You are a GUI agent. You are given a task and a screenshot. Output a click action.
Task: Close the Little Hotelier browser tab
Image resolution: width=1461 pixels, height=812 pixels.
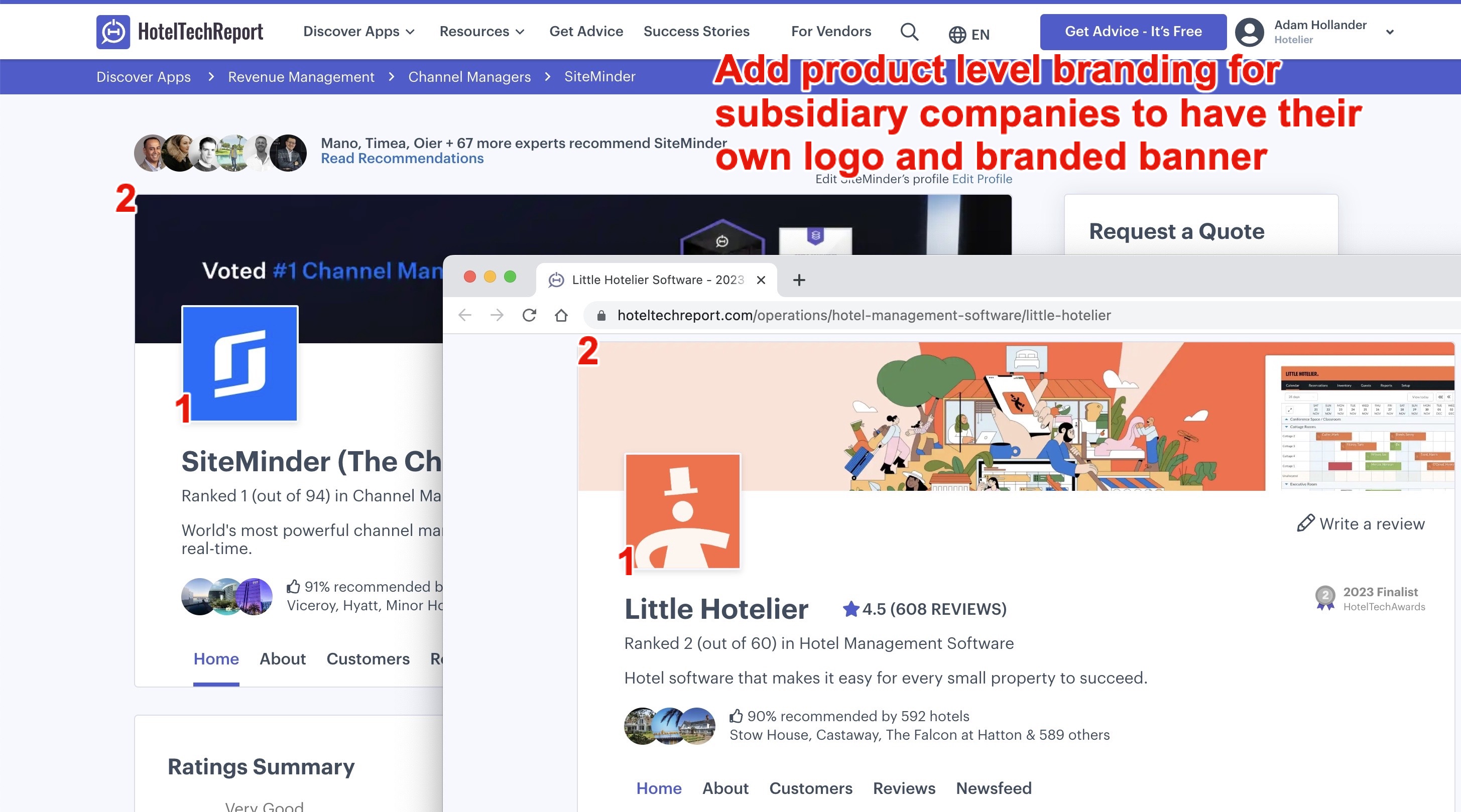click(761, 280)
